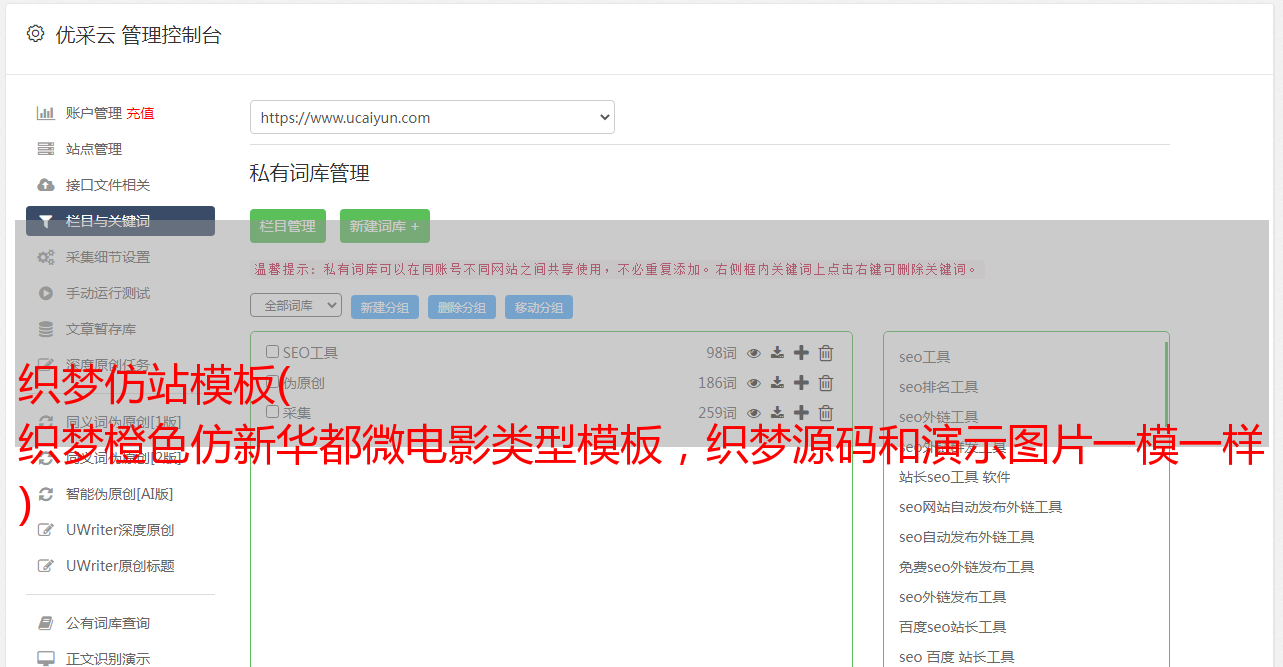This screenshot has height=667, width=1283.
Task: Click the 新建分组 button
Action: 385,307
